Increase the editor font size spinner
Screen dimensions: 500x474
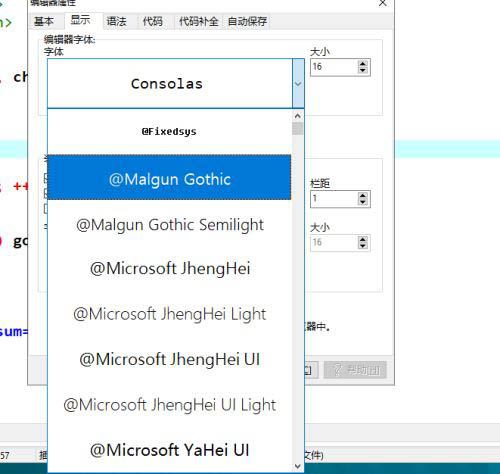362,64
